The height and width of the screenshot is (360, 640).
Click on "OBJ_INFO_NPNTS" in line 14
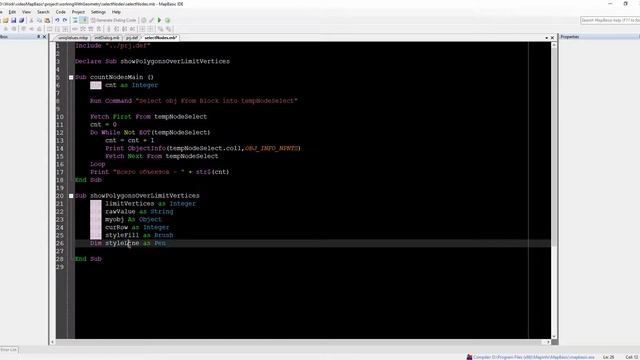271,148
